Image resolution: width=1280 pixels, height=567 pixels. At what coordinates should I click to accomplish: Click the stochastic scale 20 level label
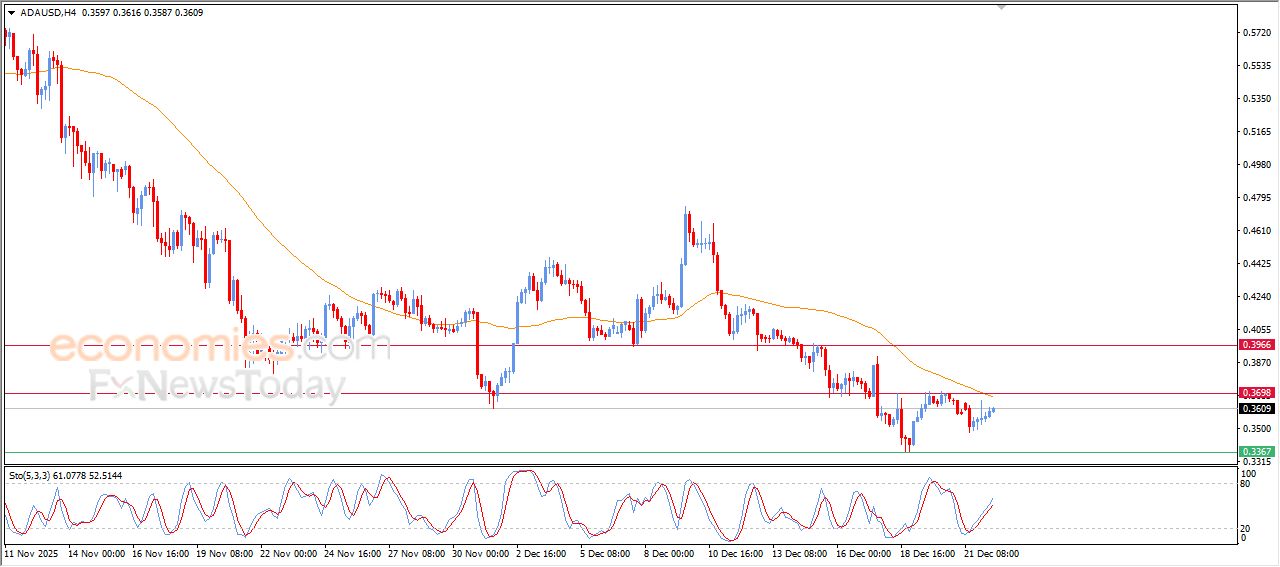pyautogui.click(x=1245, y=528)
